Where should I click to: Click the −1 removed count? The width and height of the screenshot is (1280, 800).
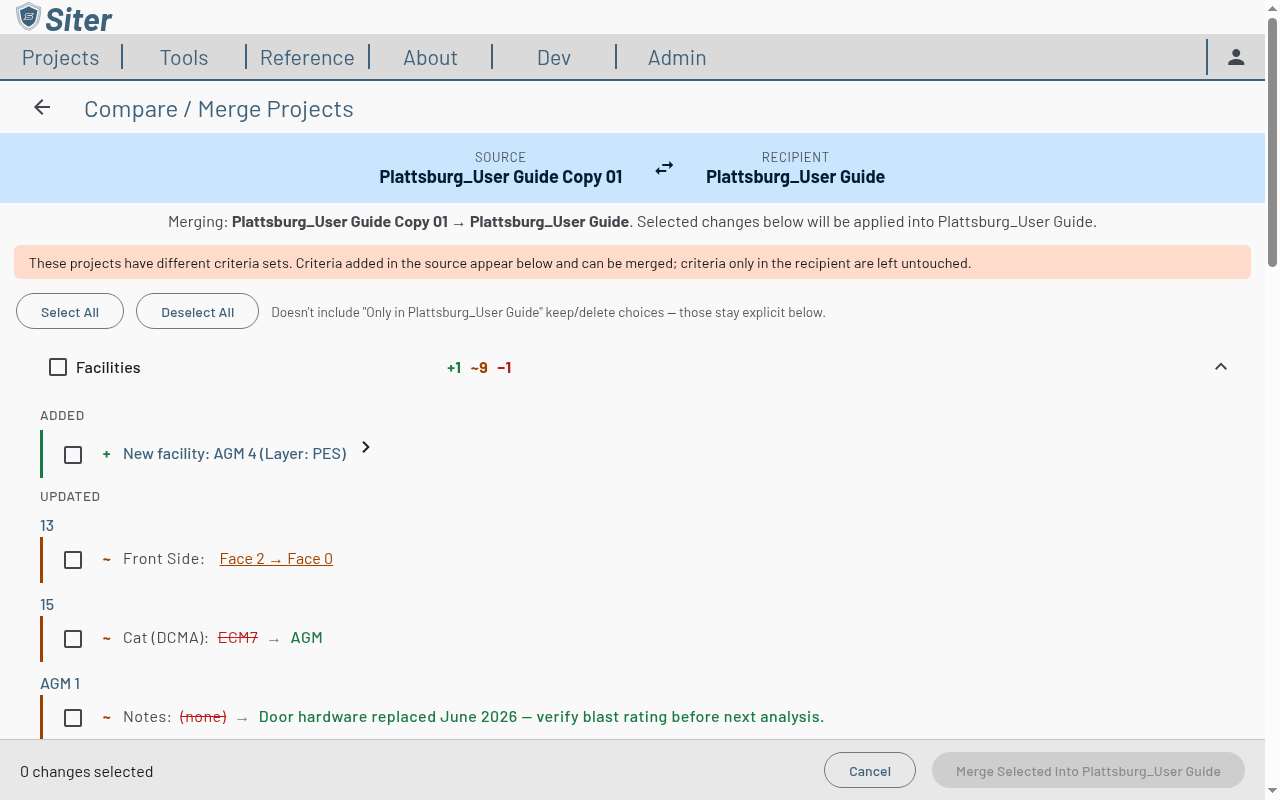[504, 368]
